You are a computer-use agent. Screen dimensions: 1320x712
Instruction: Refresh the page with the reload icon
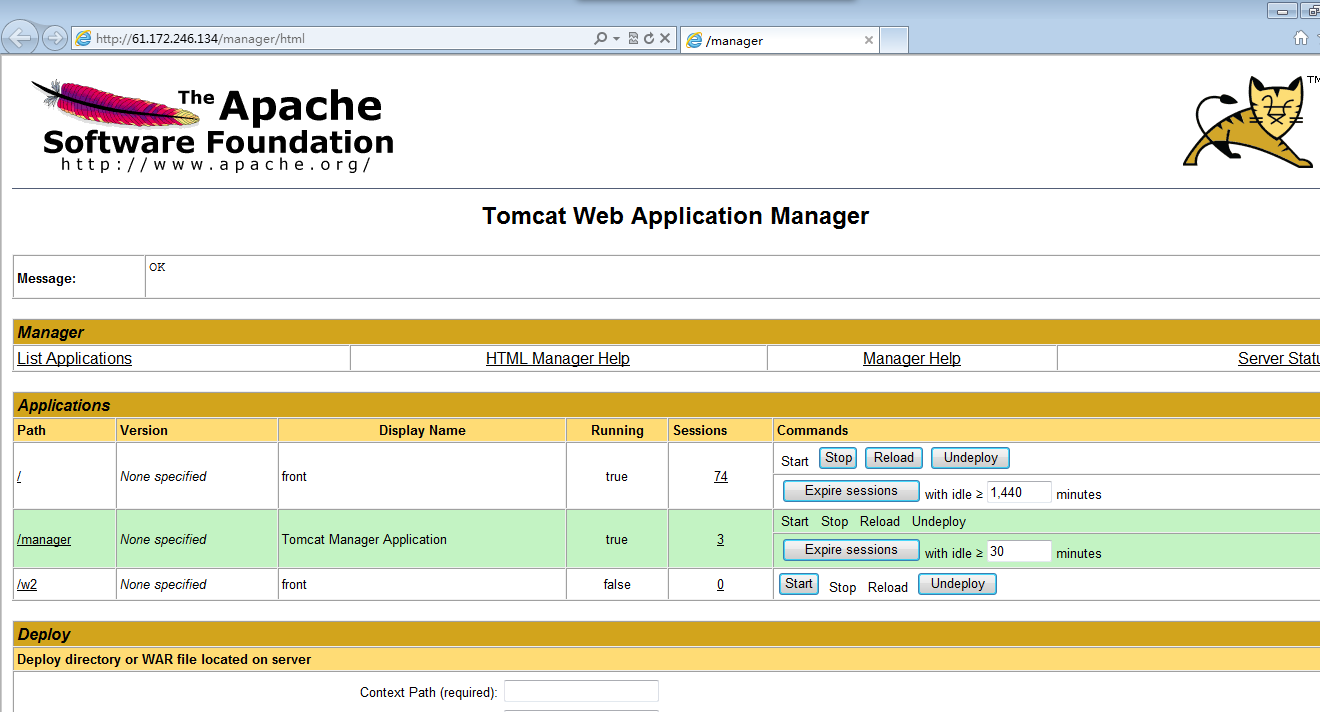pyautogui.click(x=649, y=39)
